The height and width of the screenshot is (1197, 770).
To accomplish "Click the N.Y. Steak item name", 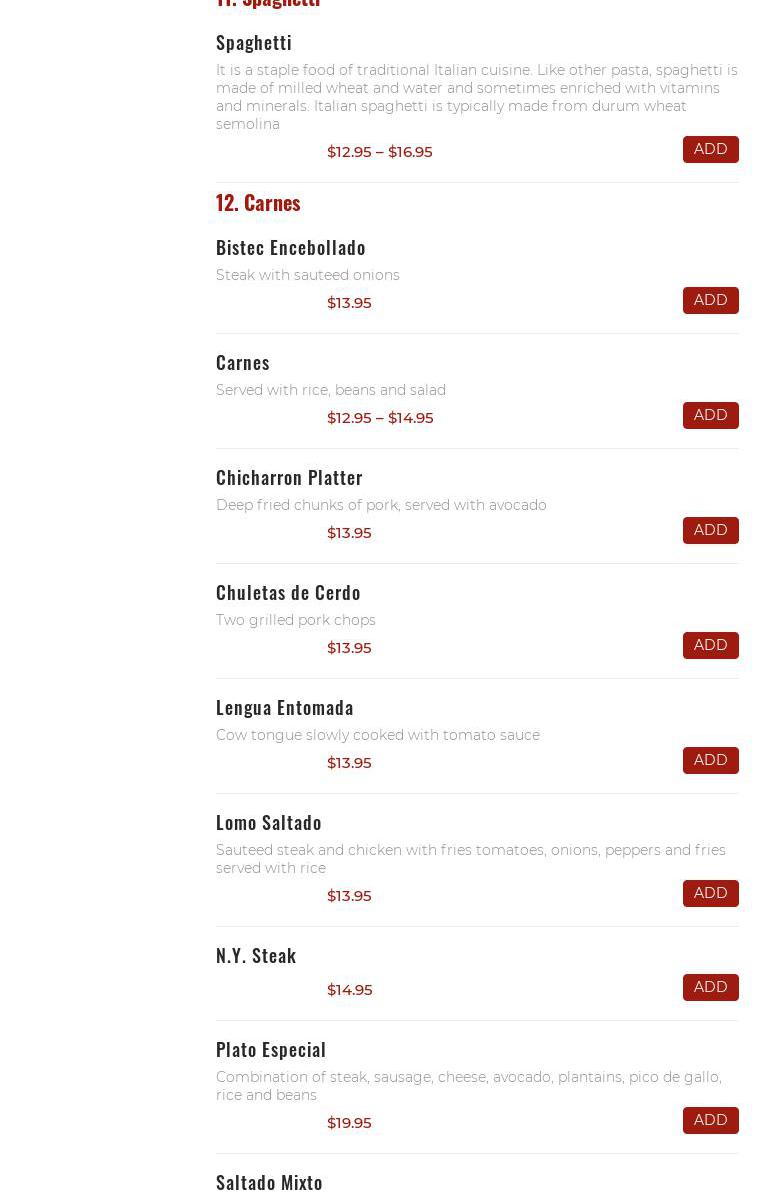I will coord(256,955).
